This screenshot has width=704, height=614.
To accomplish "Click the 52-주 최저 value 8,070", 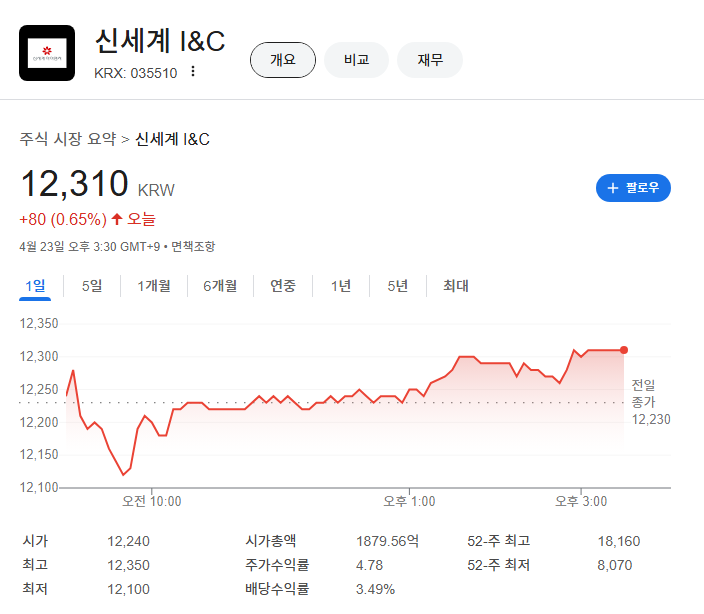I will pyautogui.click(x=615, y=565).
